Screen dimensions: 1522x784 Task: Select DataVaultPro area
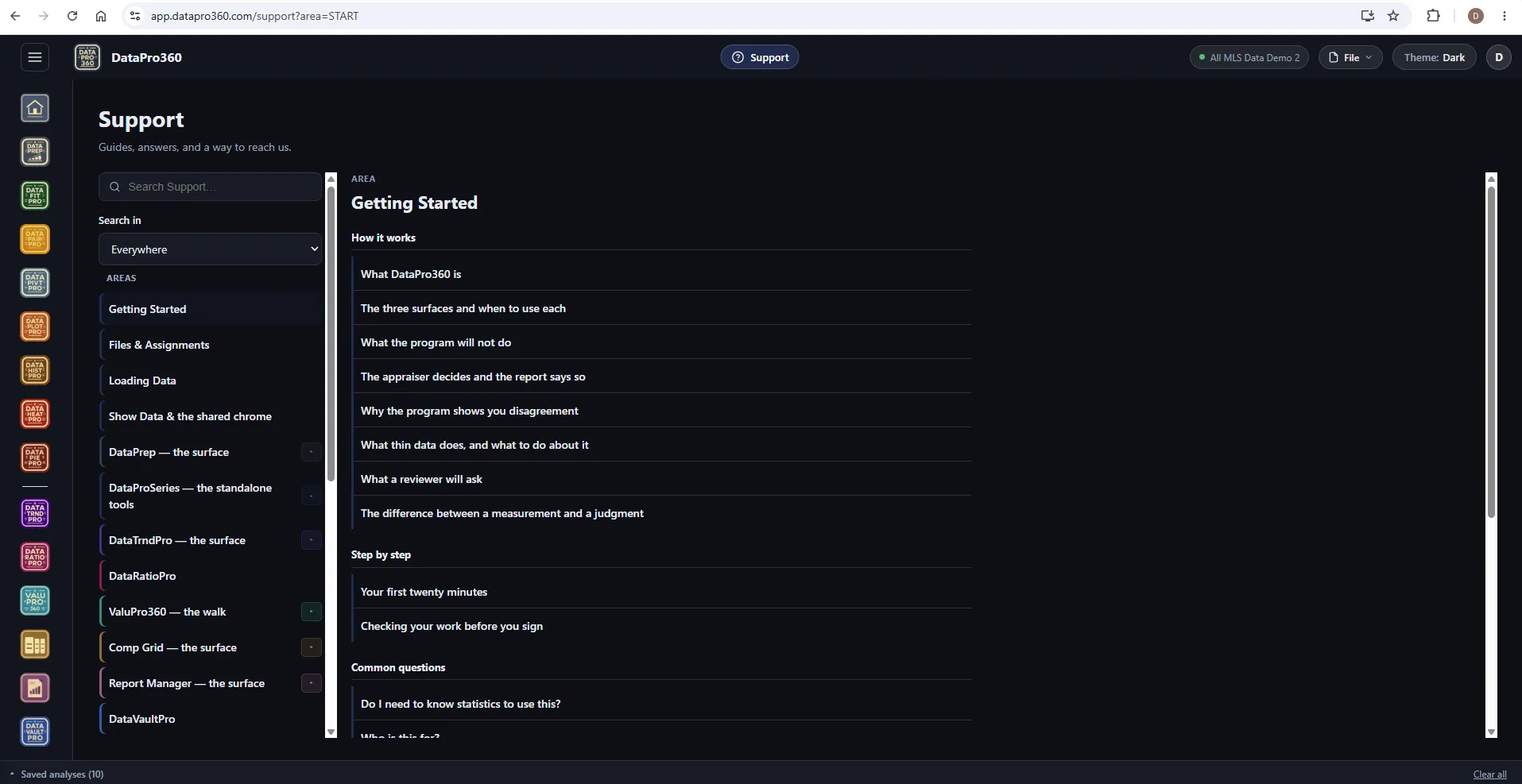click(x=211, y=719)
